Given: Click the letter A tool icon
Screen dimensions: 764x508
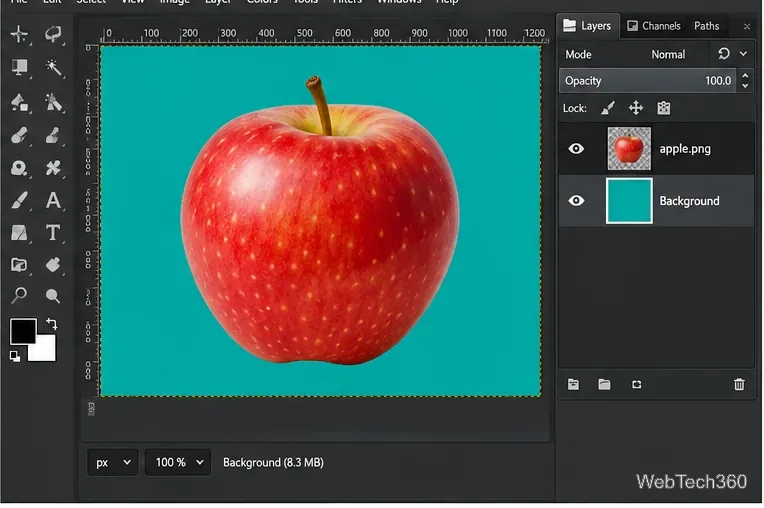Looking at the screenshot, I should [53, 200].
